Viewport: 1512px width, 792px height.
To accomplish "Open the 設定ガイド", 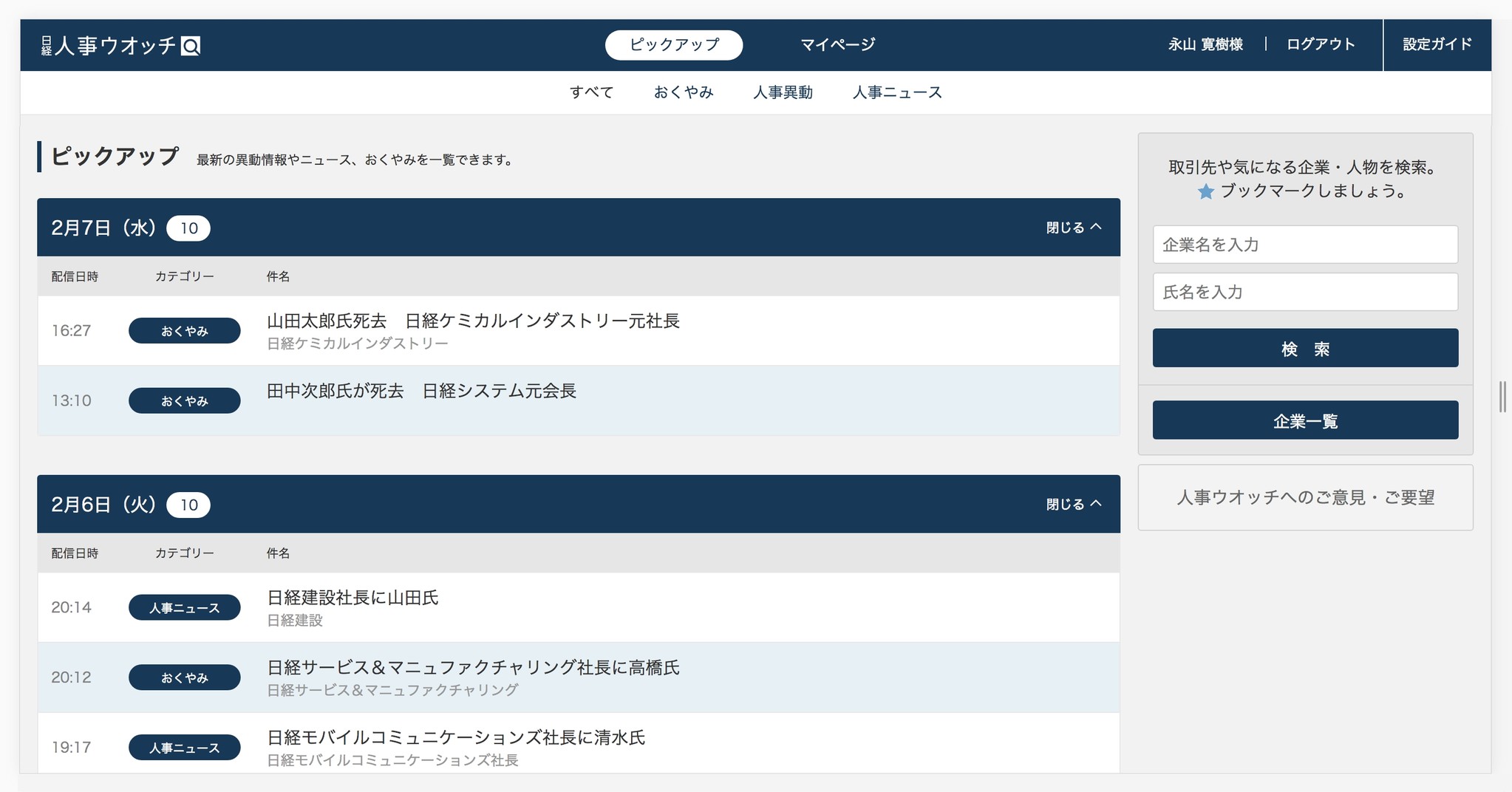I will pos(1437,44).
